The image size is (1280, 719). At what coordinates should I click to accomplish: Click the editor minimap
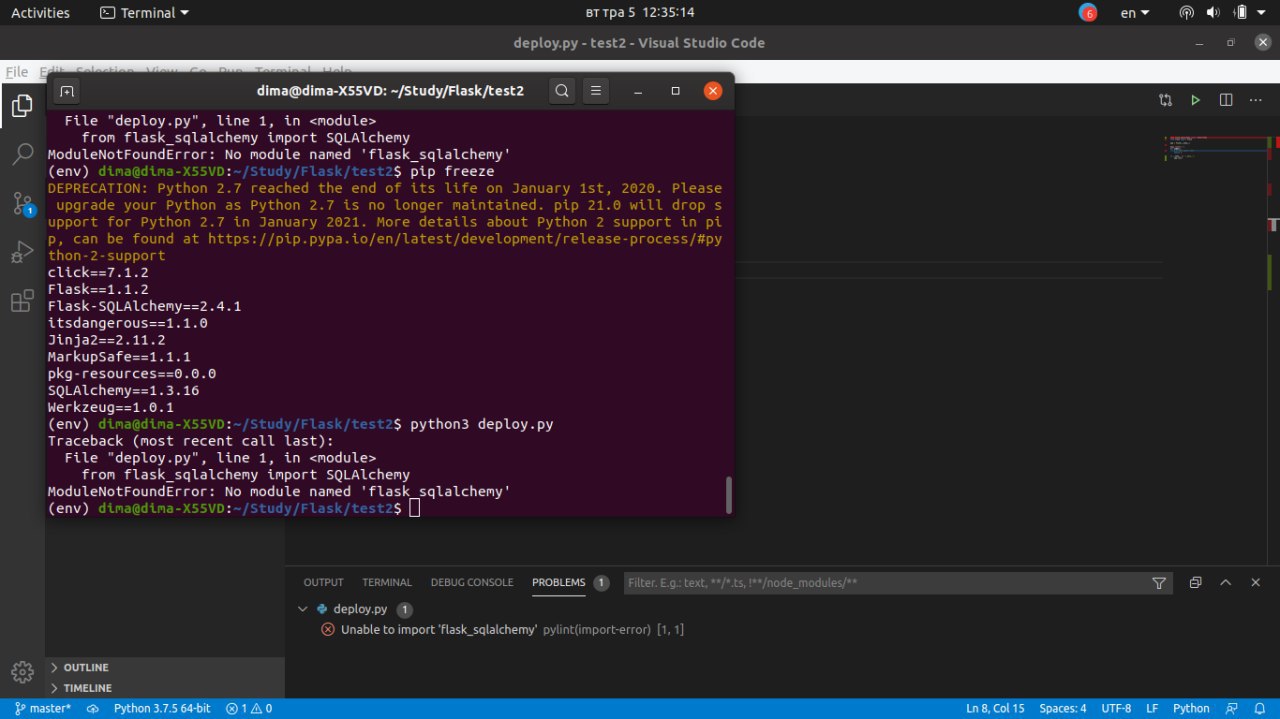(1215, 150)
